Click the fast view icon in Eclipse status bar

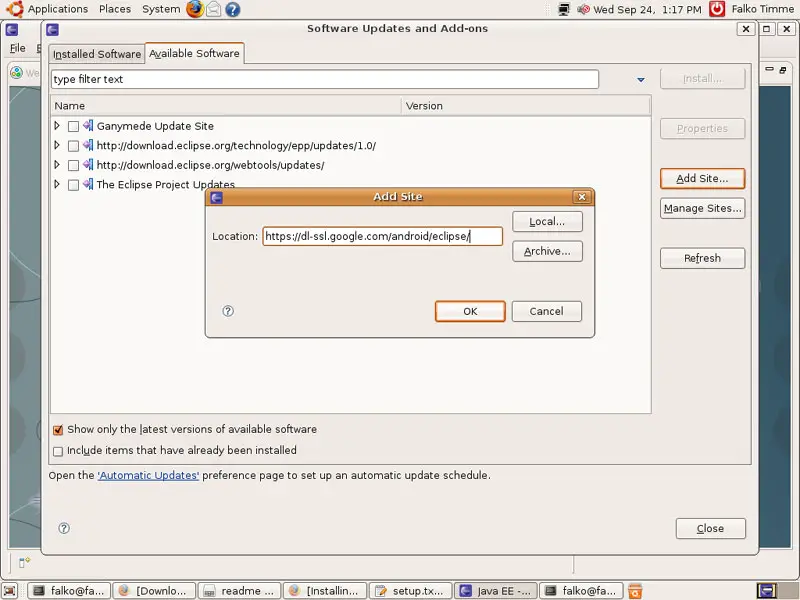24,562
